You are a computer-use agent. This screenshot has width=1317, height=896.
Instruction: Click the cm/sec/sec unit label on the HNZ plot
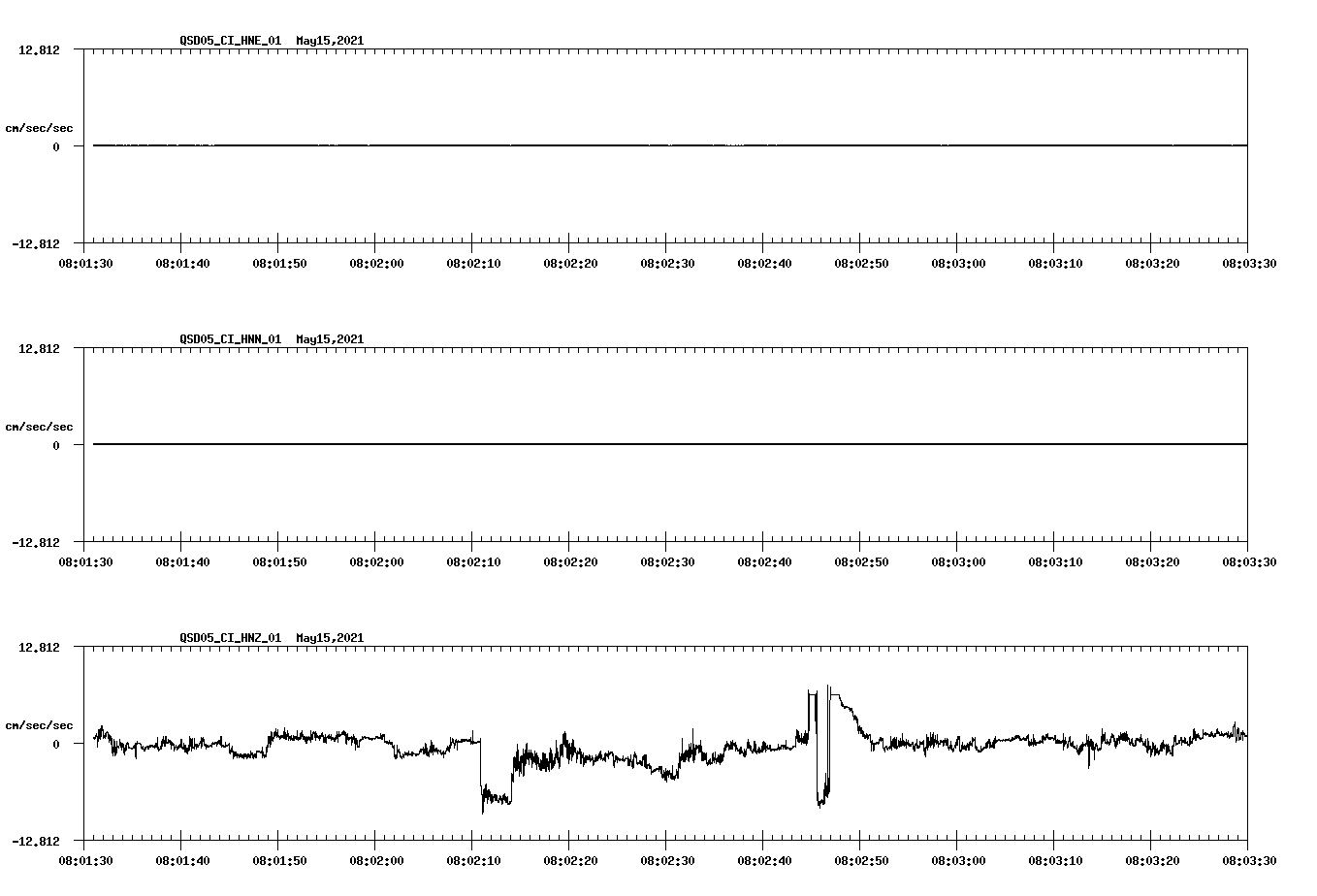pos(41,724)
